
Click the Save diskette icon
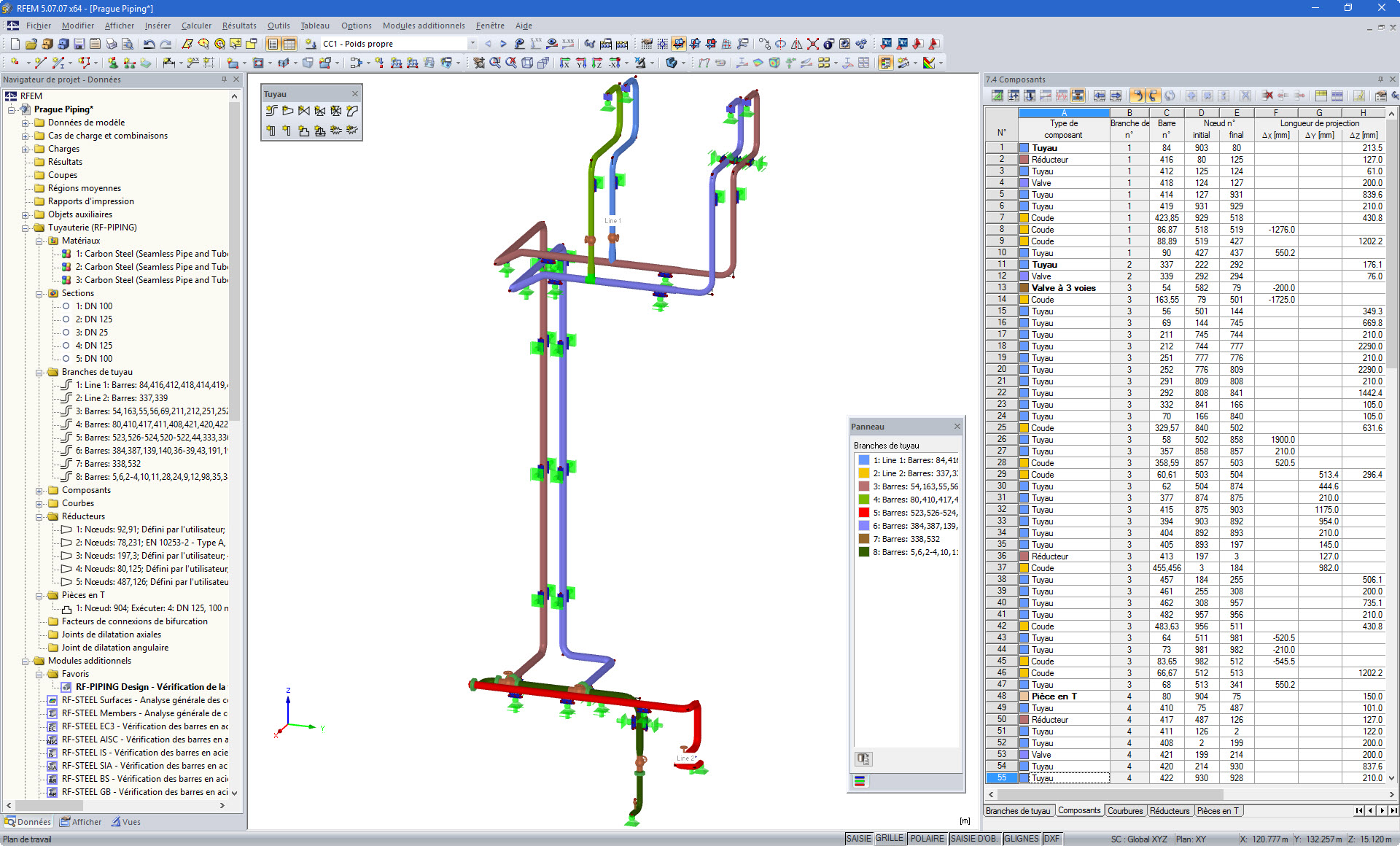[x=79, y=44]
